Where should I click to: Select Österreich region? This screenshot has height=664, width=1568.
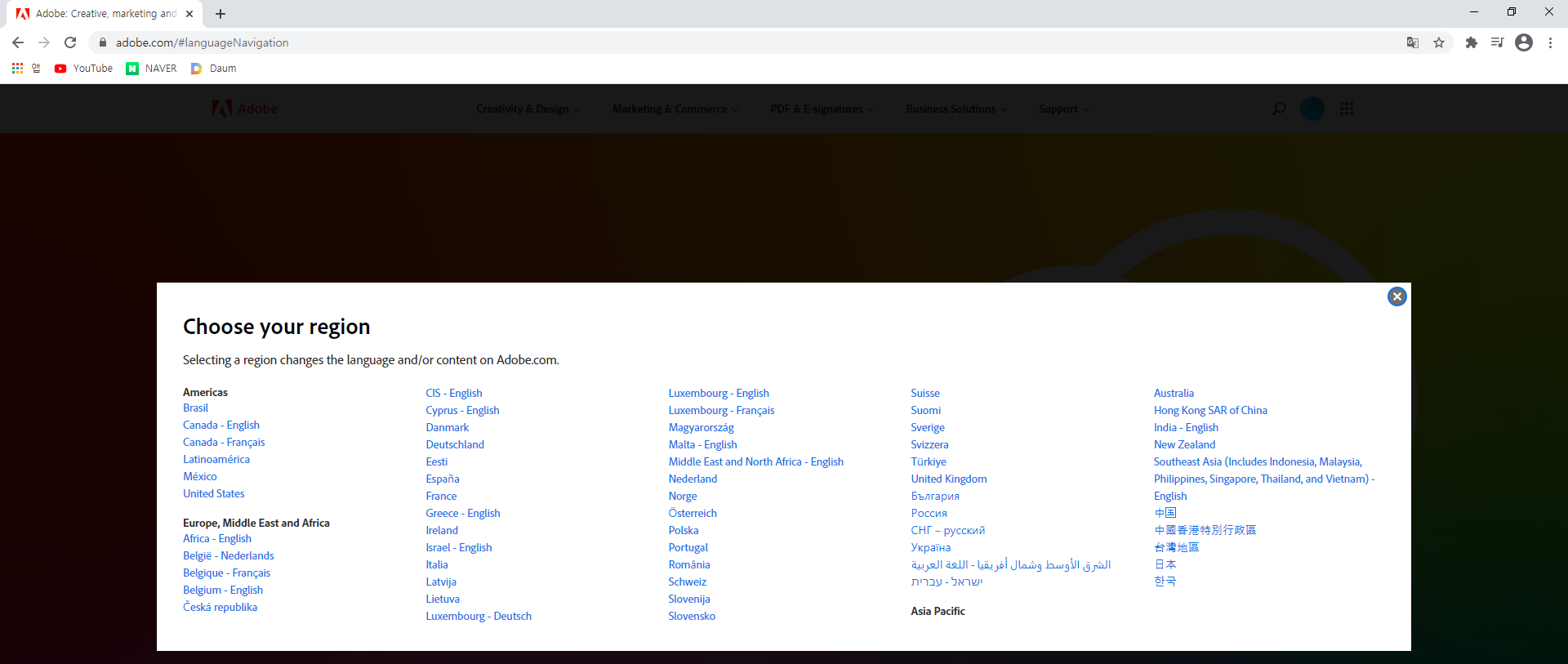693,514
